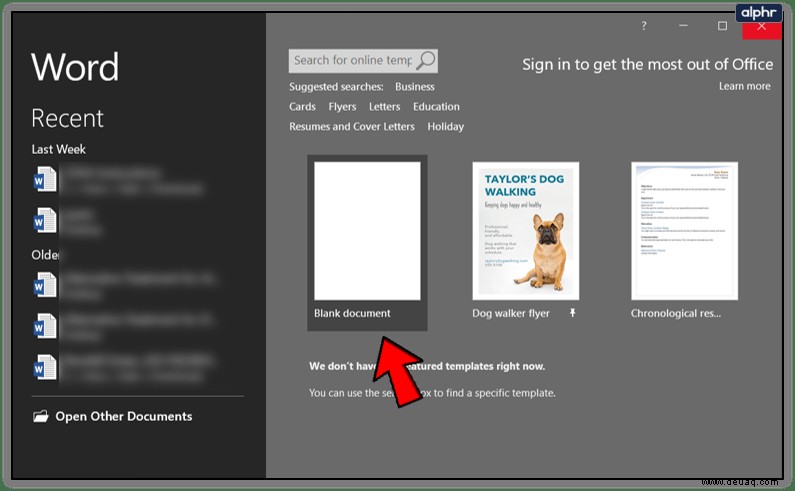Click the search magnifier icon

click(426, 60)
